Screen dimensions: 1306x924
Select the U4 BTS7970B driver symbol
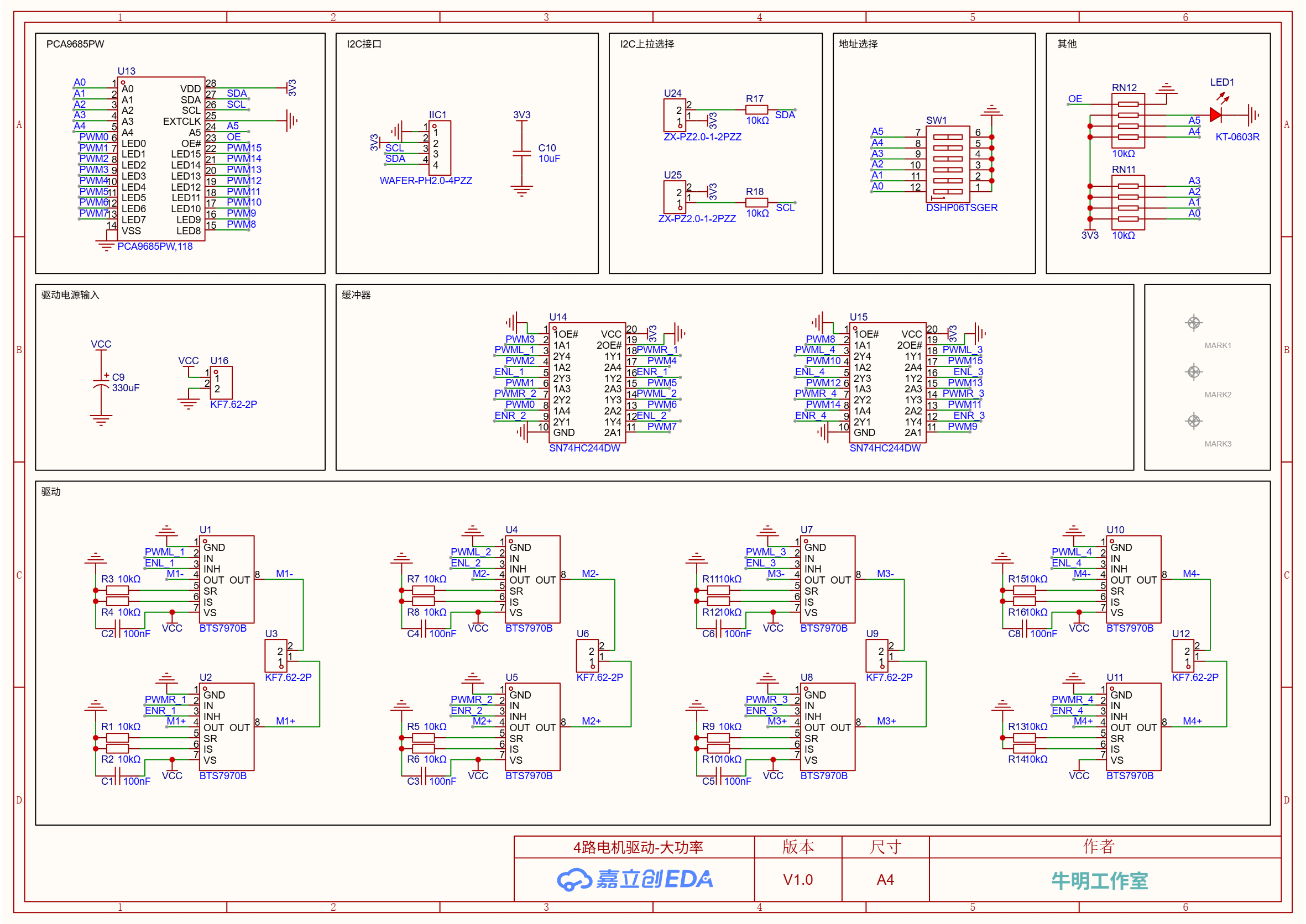pyautogui.click(x=532, y=579)
